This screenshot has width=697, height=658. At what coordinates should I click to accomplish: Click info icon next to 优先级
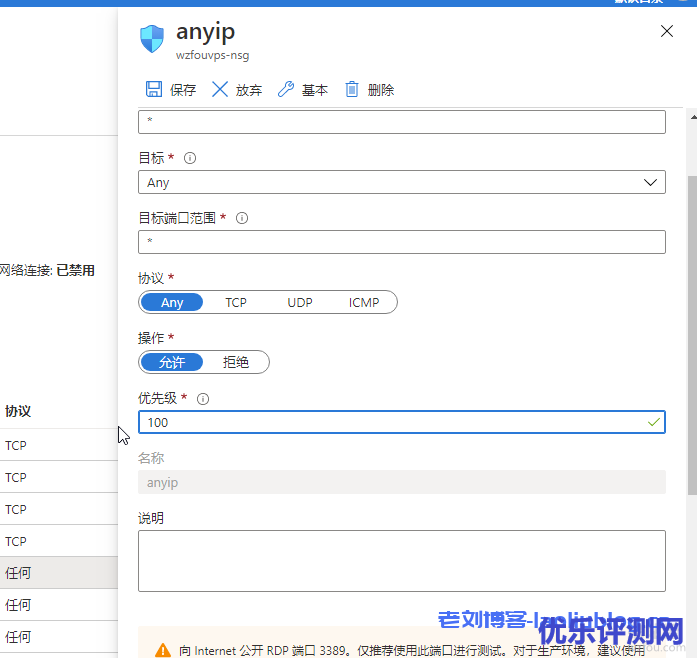203,398
